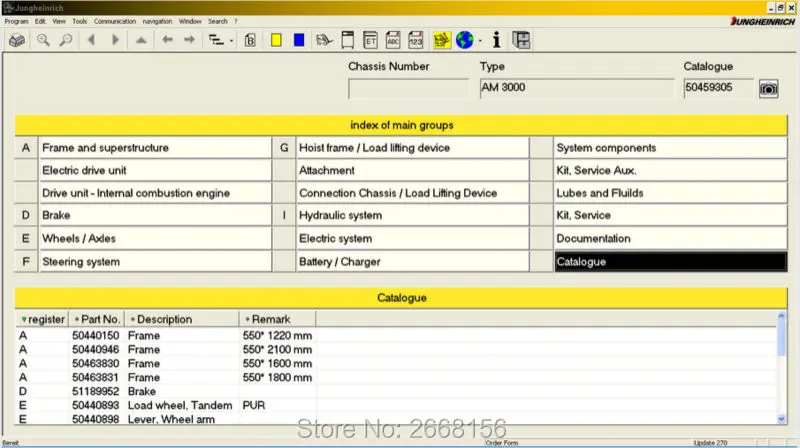Screen dimensions: 800x448
Task: Open the View menu
Action: [x=59, y=21]
